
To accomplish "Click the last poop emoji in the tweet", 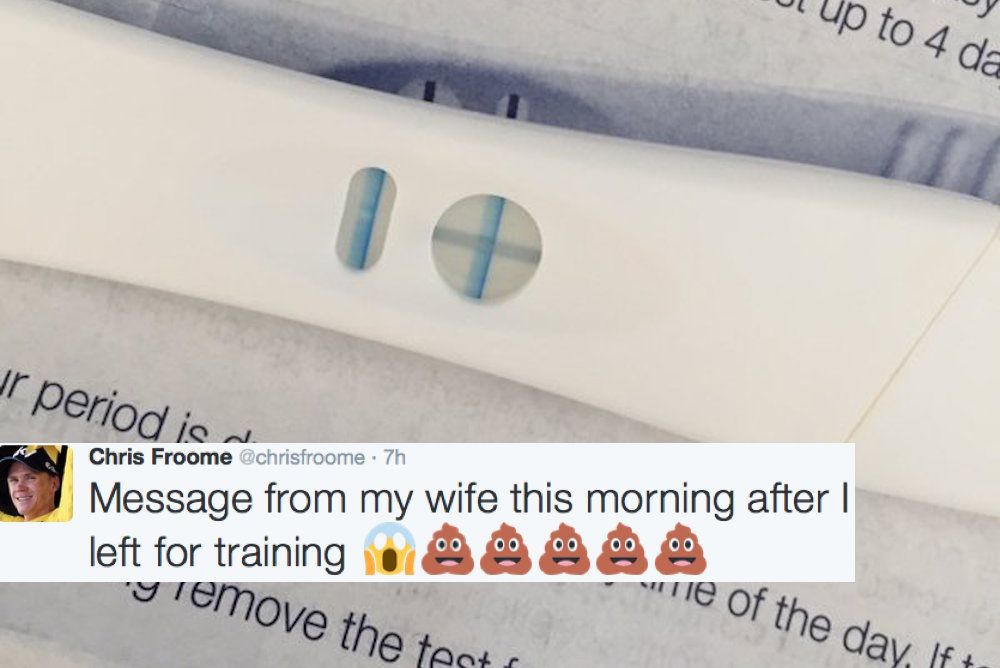I will [680, 549].
